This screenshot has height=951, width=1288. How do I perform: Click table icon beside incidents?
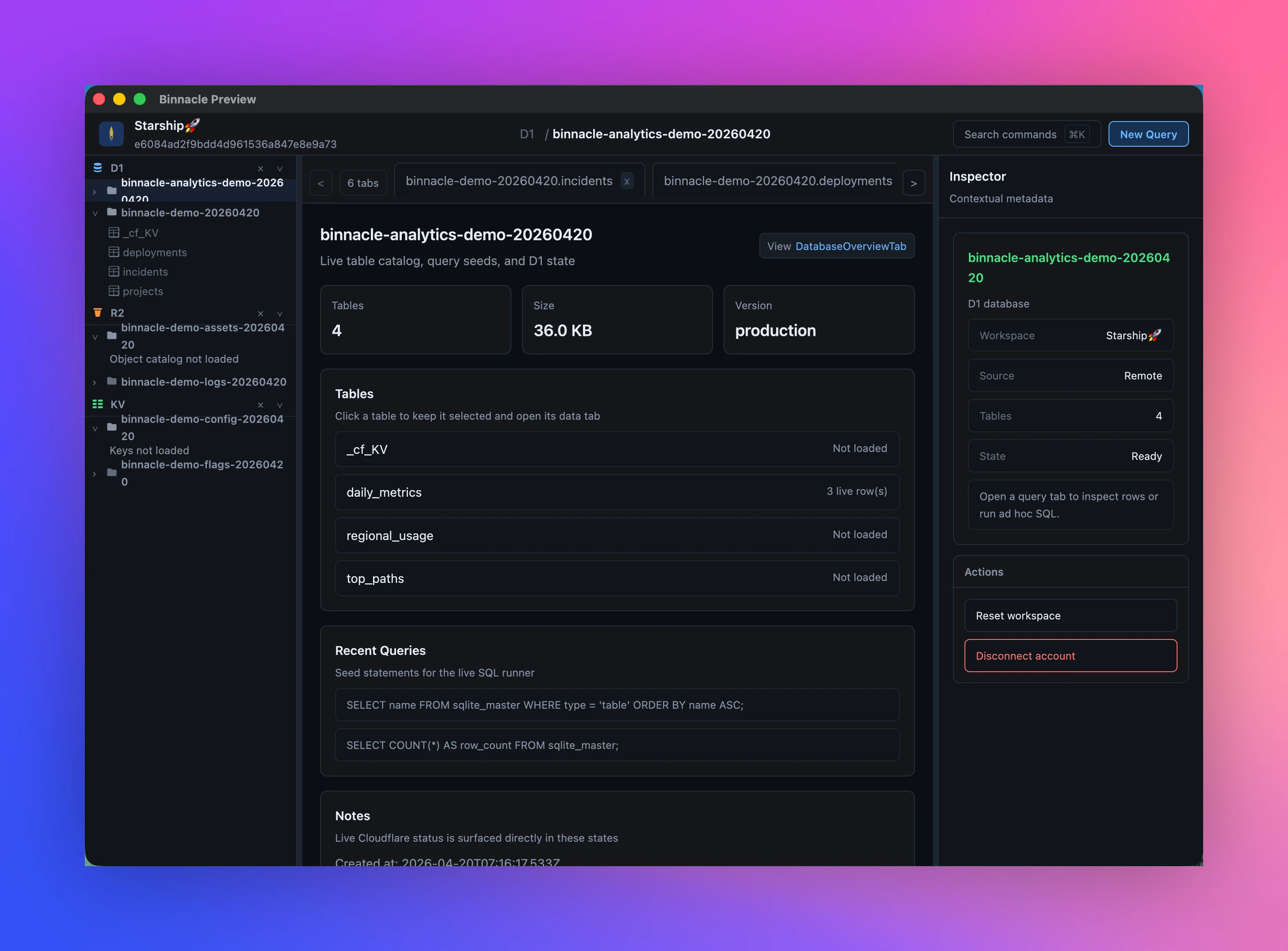tap(114, 272)
